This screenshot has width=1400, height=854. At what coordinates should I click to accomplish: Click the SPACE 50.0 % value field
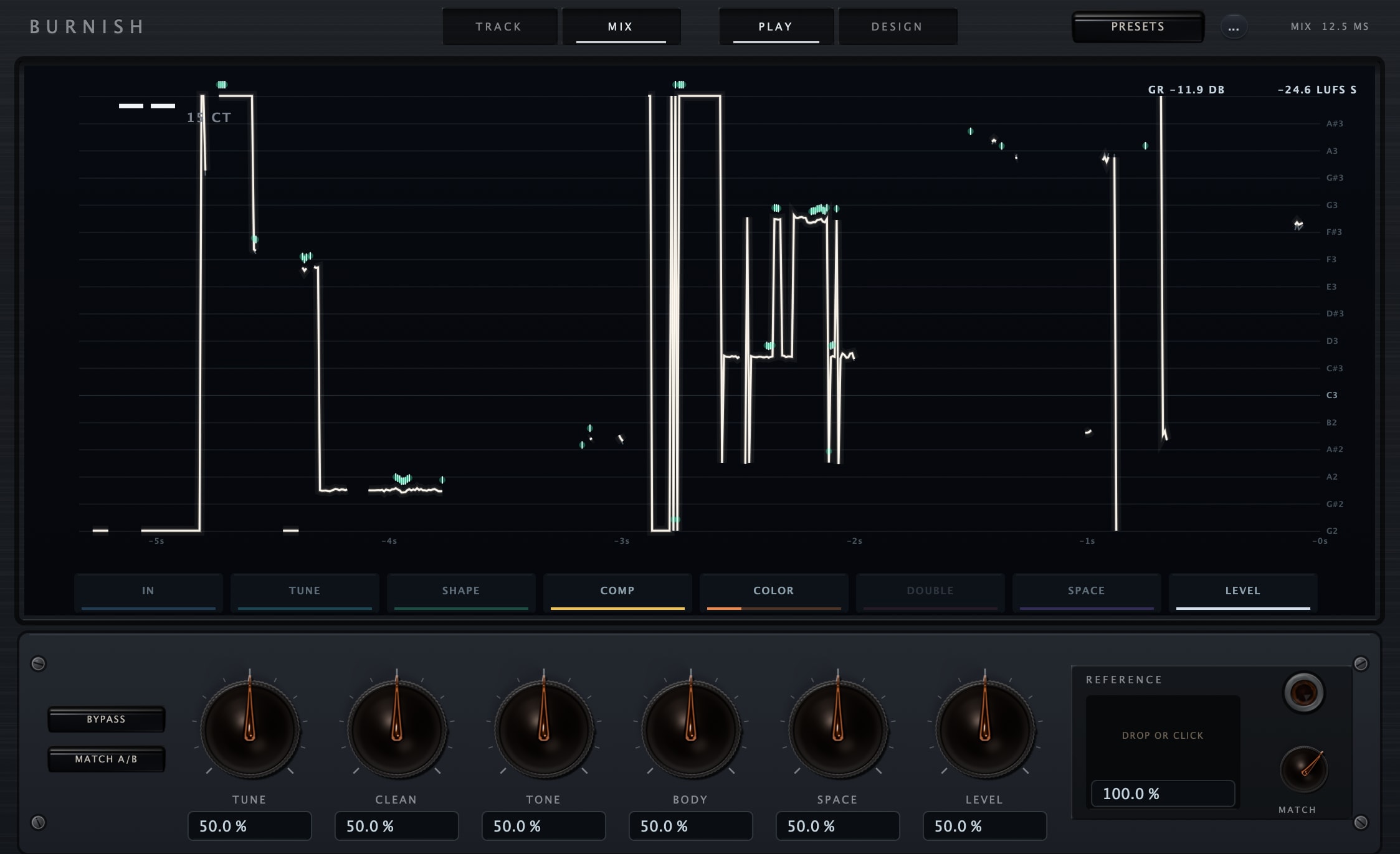click(837, 826)
